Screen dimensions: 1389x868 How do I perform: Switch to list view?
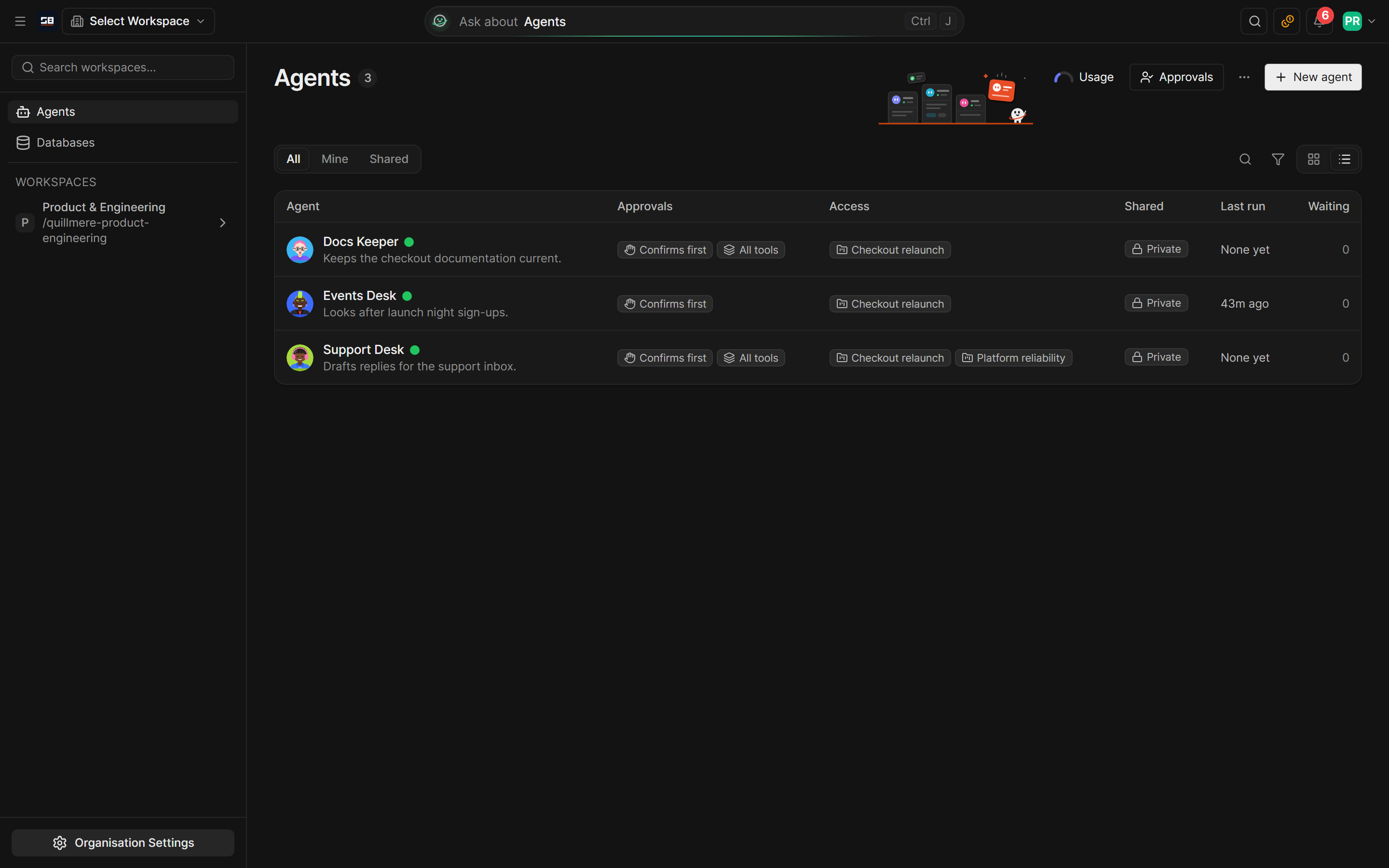click(1344, 159)
